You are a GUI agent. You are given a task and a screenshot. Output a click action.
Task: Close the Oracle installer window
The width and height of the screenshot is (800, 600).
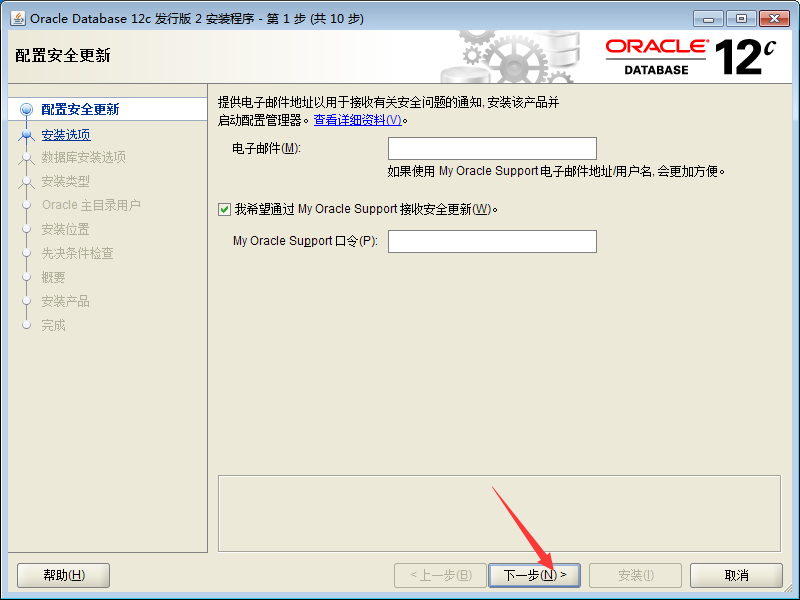point(774,19)
